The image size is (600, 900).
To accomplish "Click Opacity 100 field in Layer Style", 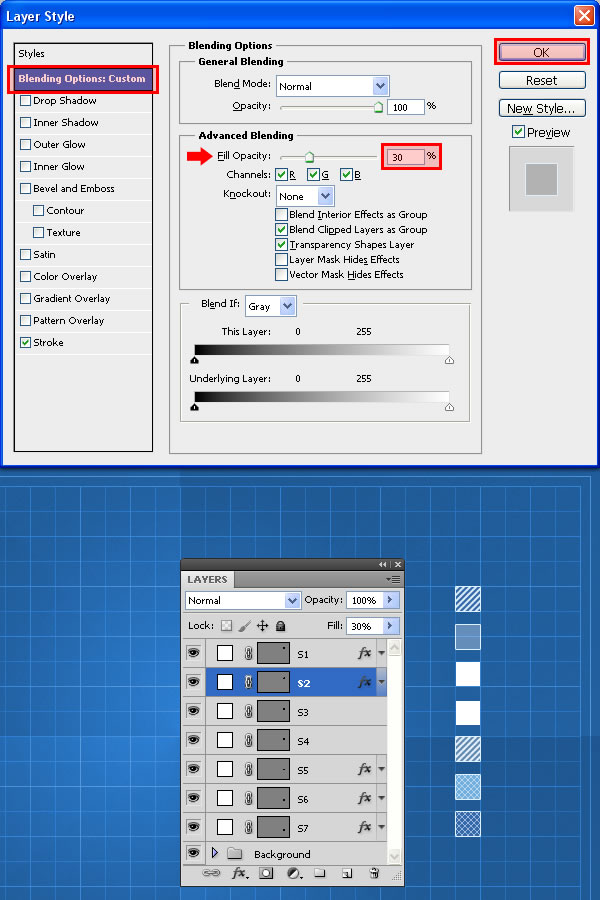I will tap(405, 107).
